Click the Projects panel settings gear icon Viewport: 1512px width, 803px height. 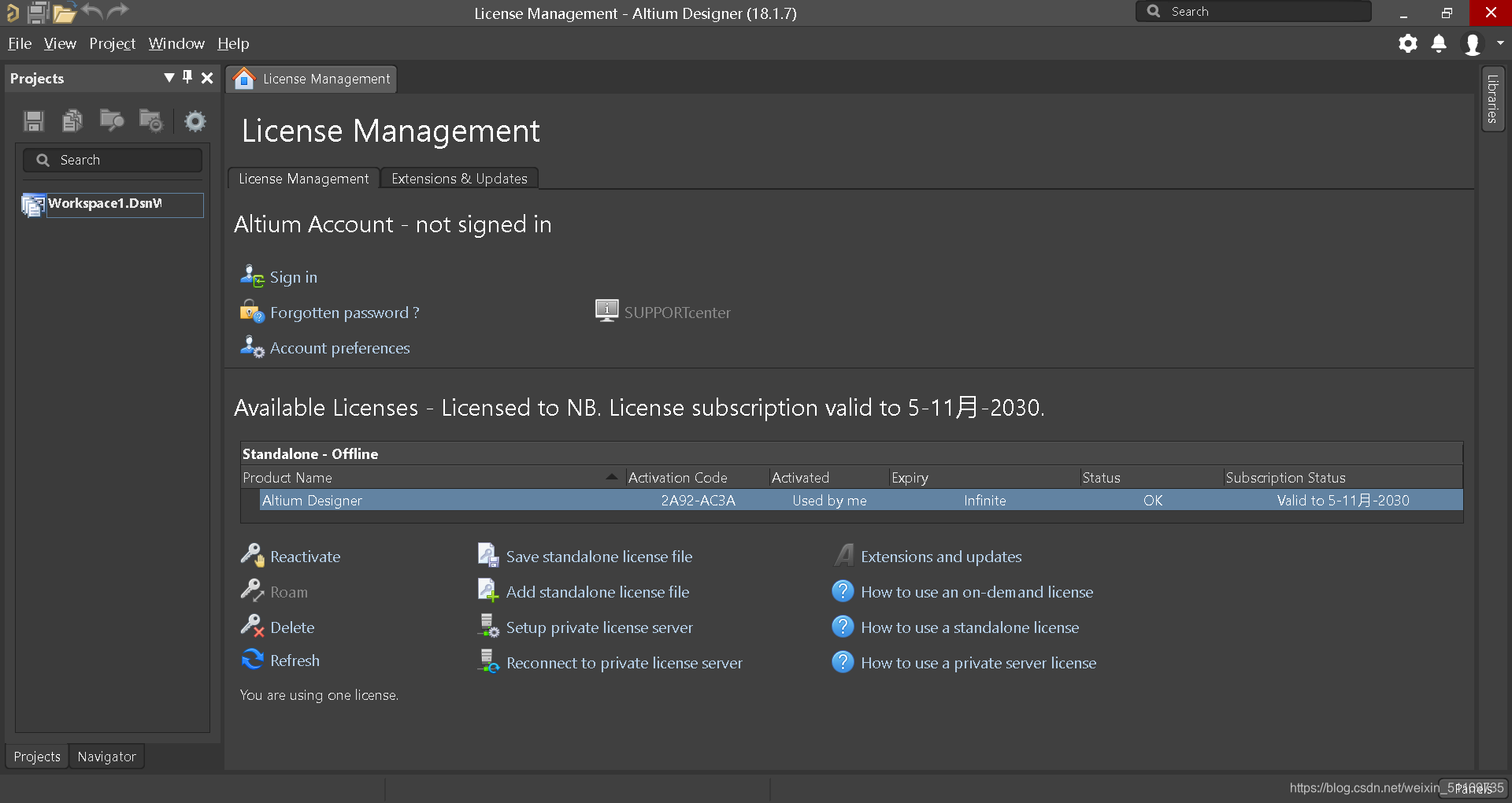[x=195, y=121]
